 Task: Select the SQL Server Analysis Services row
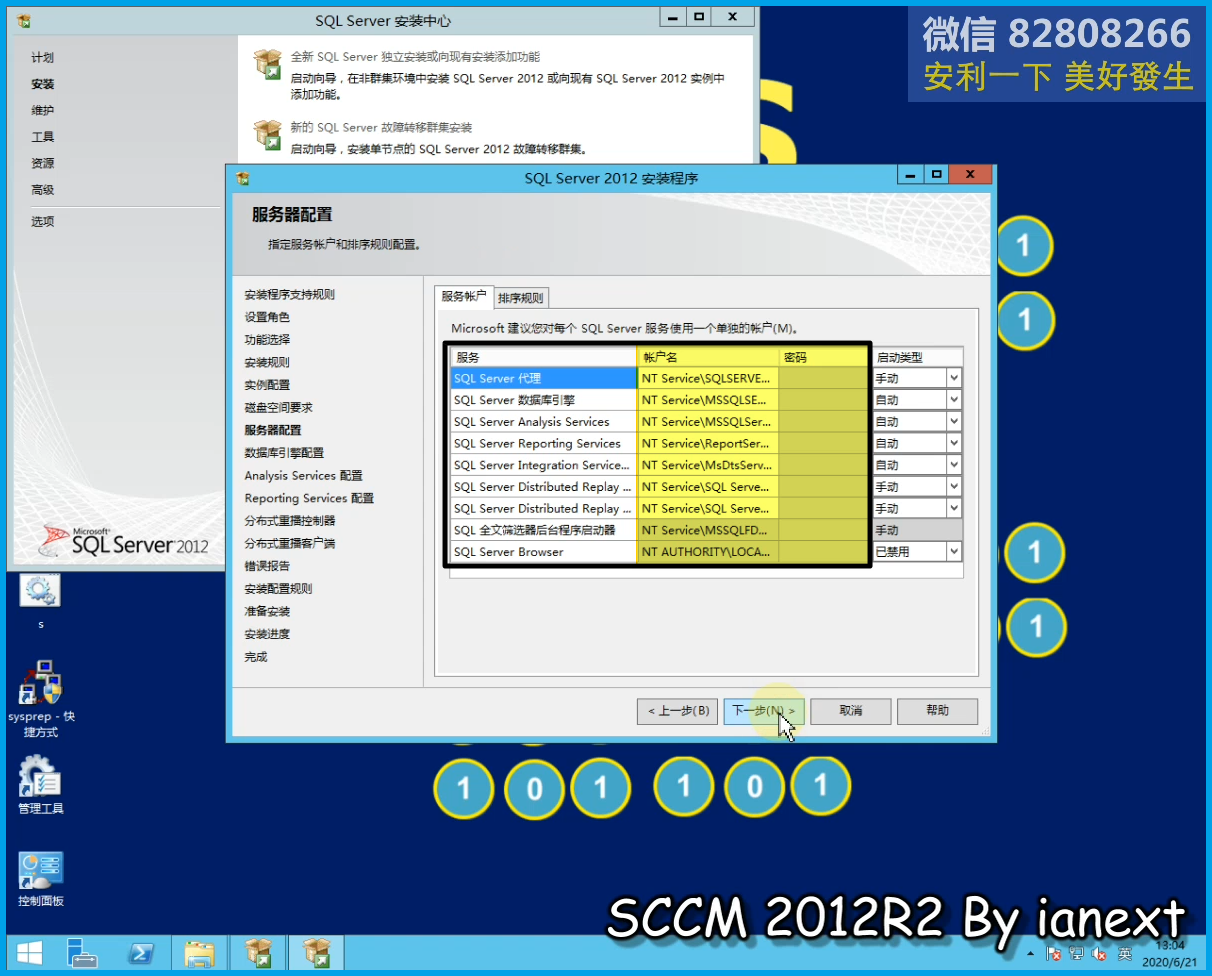tap(543, 422)
